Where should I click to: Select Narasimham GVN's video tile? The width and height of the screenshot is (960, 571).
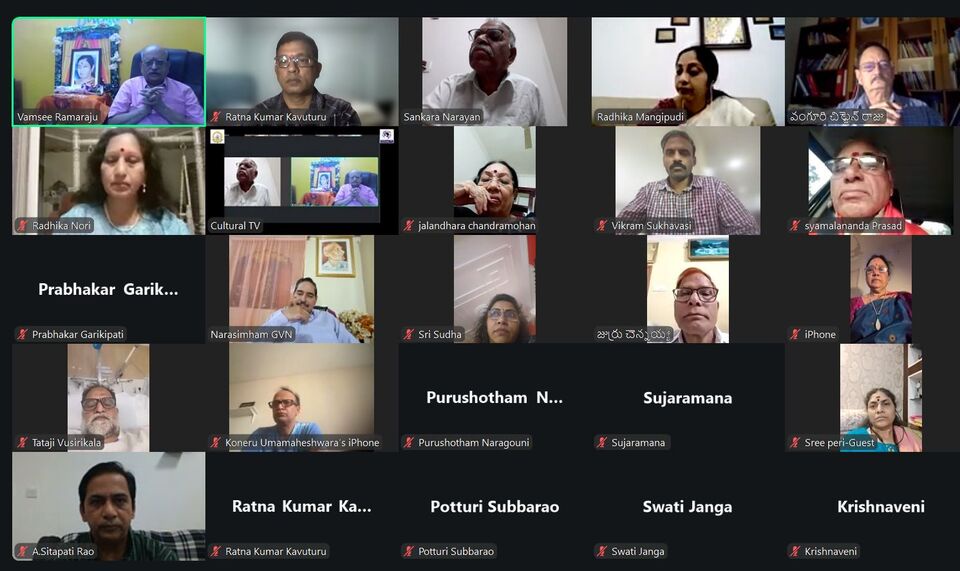(302, 289)
